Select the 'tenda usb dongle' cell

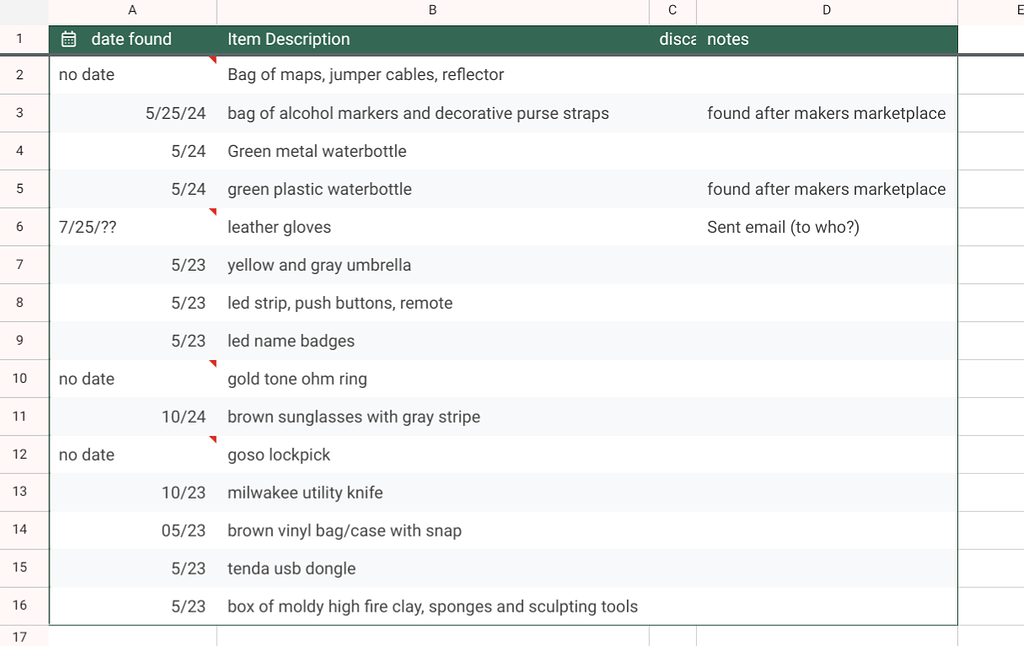pos(291,568)
